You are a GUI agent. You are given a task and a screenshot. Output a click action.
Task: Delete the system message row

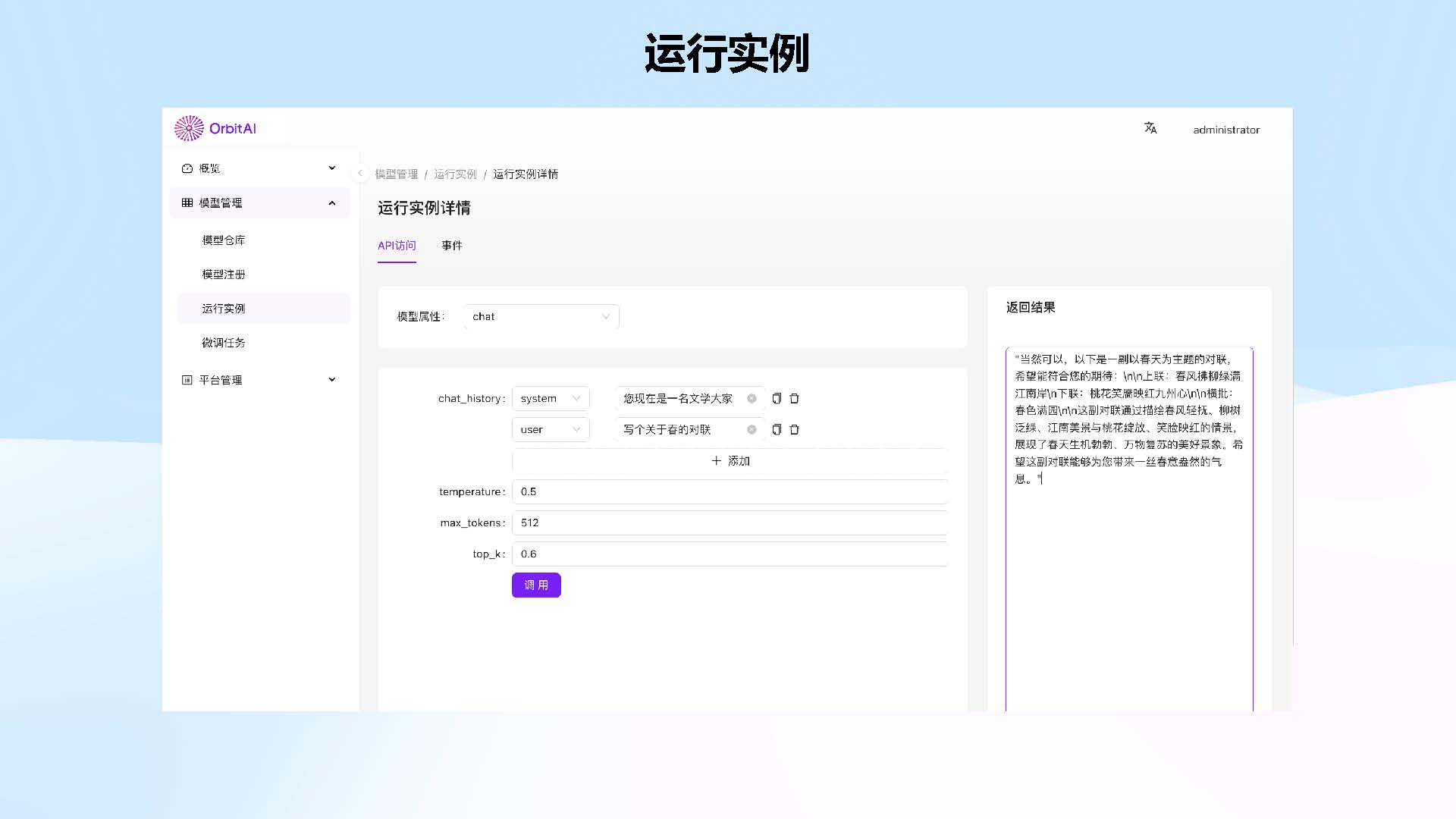point(795,399)
